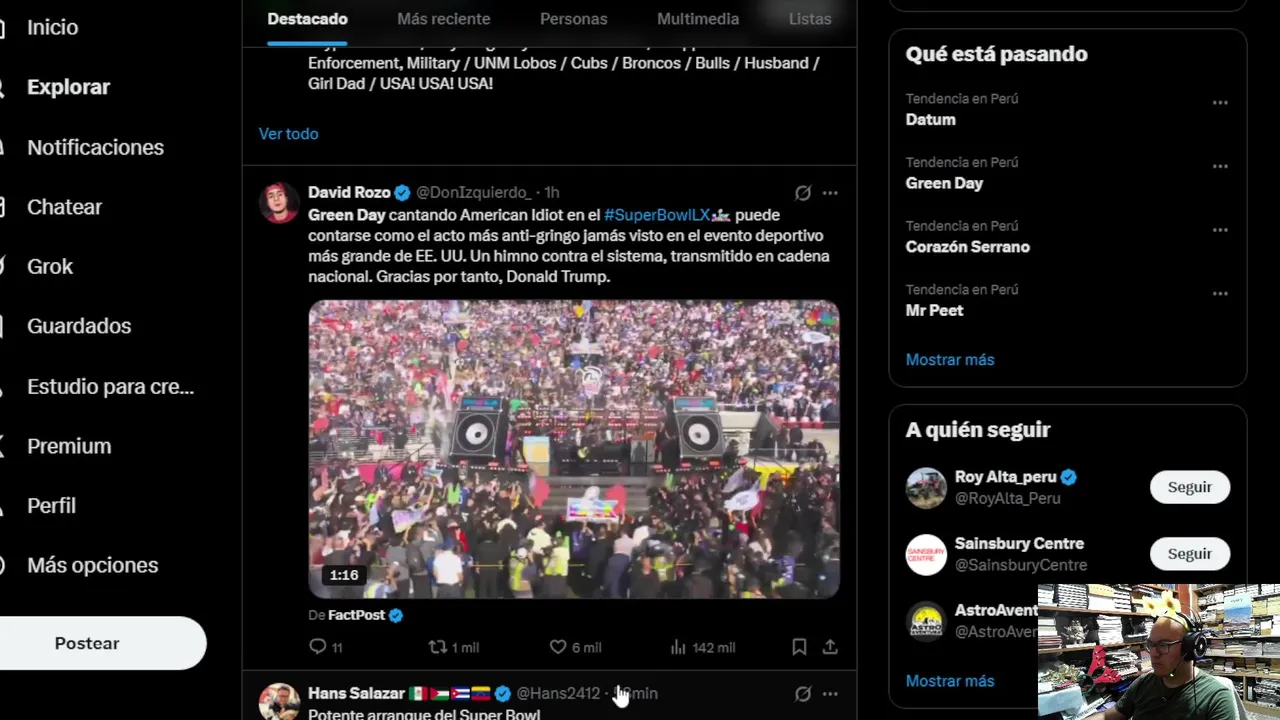This screenshot has height=720, width=1280.
Task: Play the FactPost crowd video thumbnail
Action: pos(574,449)
